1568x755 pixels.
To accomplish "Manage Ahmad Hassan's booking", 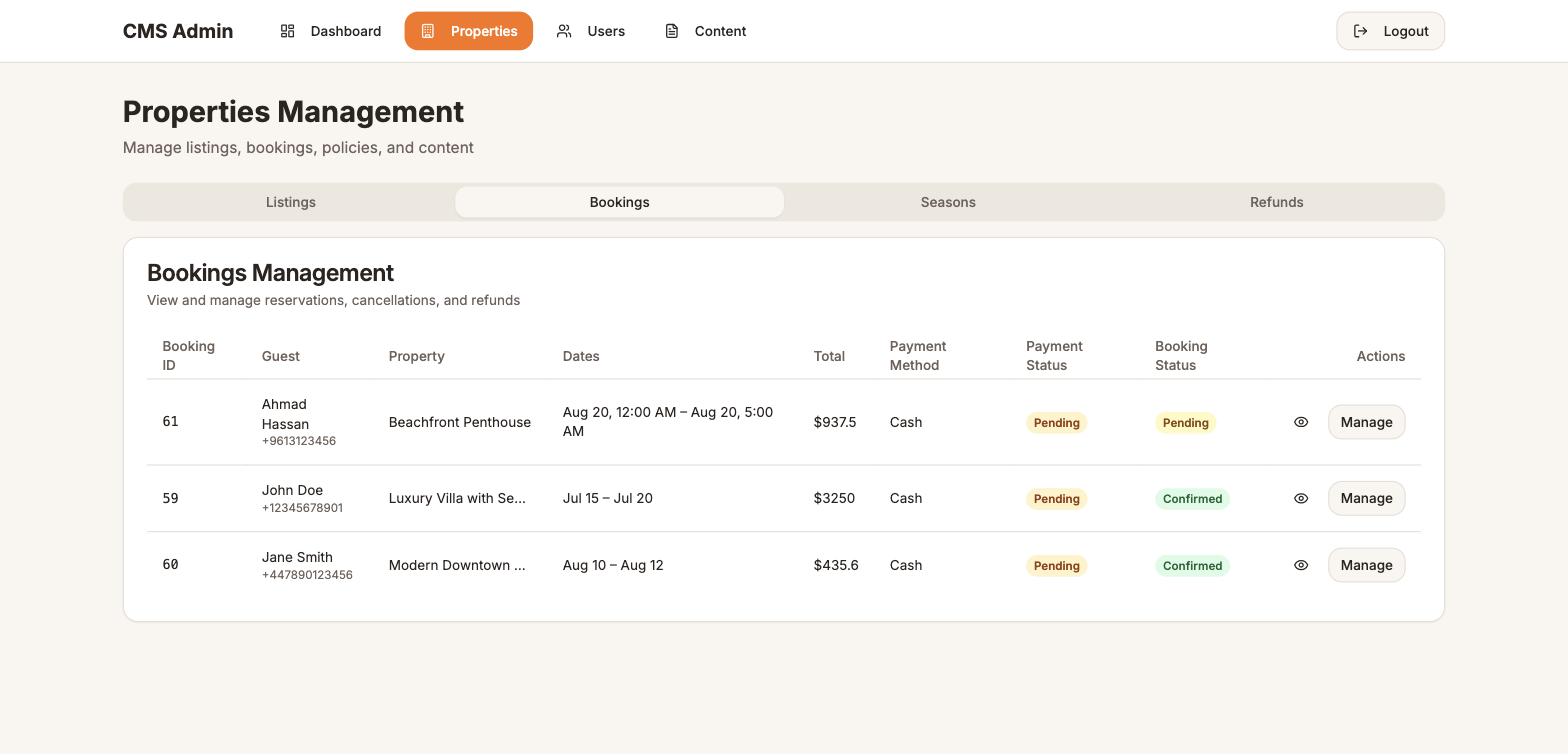I will tap(1367, 422).
